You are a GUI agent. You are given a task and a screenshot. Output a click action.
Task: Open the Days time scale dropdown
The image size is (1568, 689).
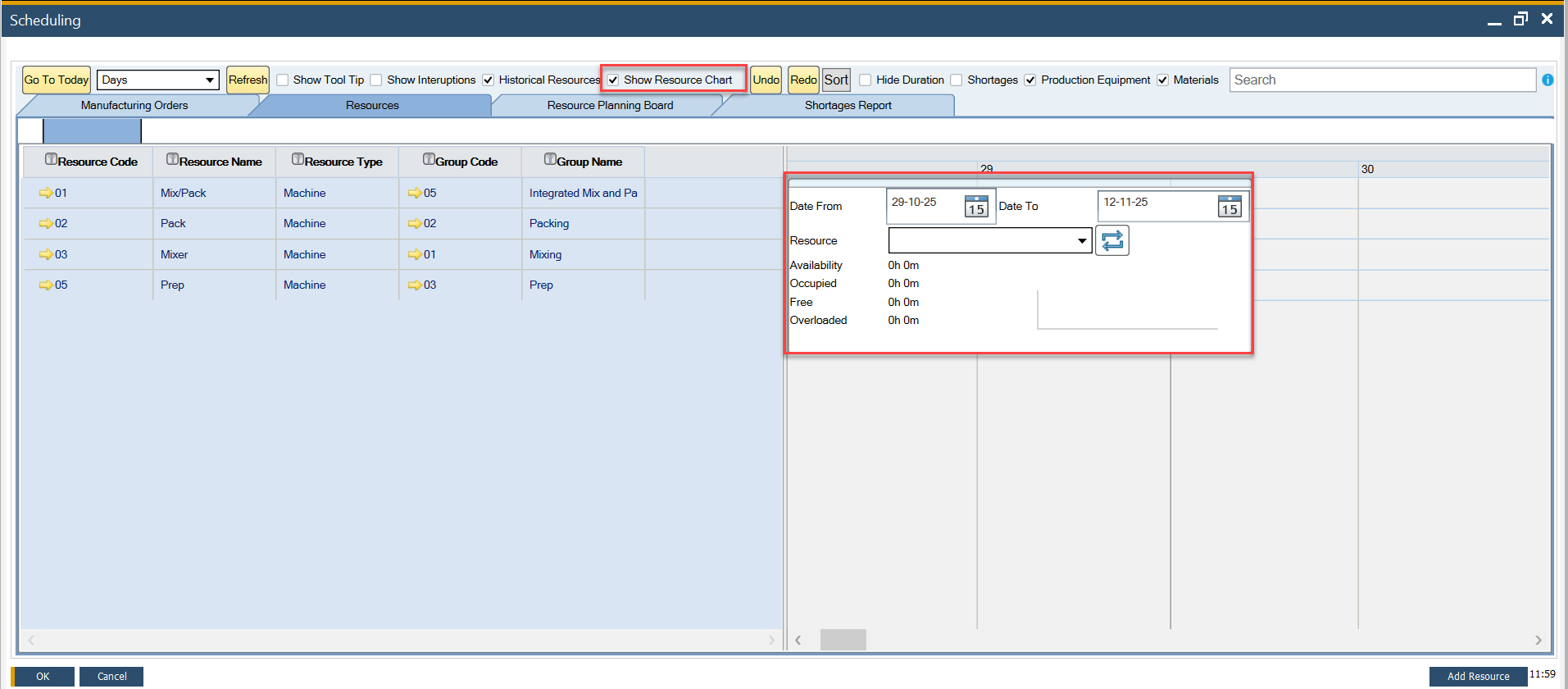point(157,80)
